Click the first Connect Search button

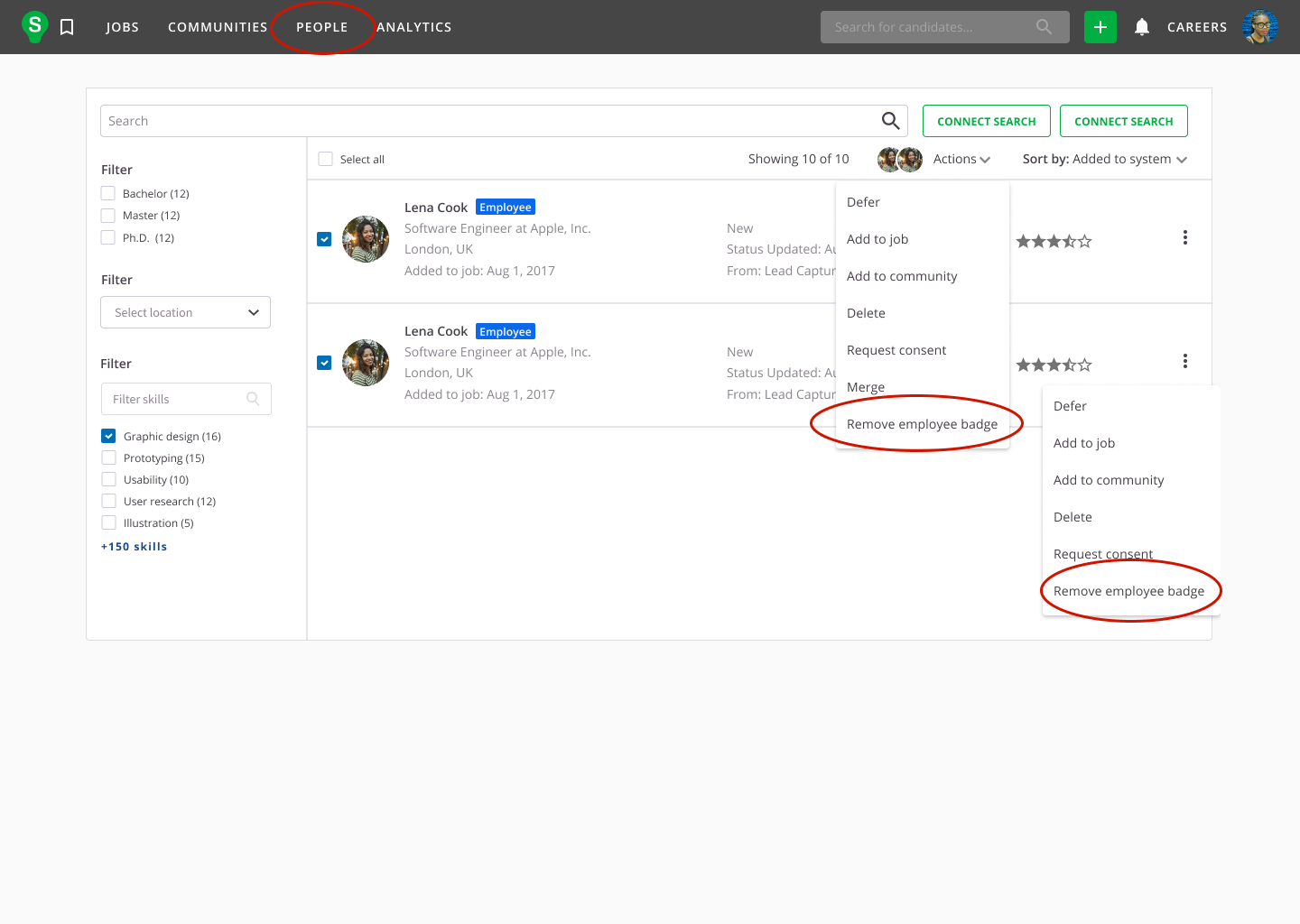(986, 121)
